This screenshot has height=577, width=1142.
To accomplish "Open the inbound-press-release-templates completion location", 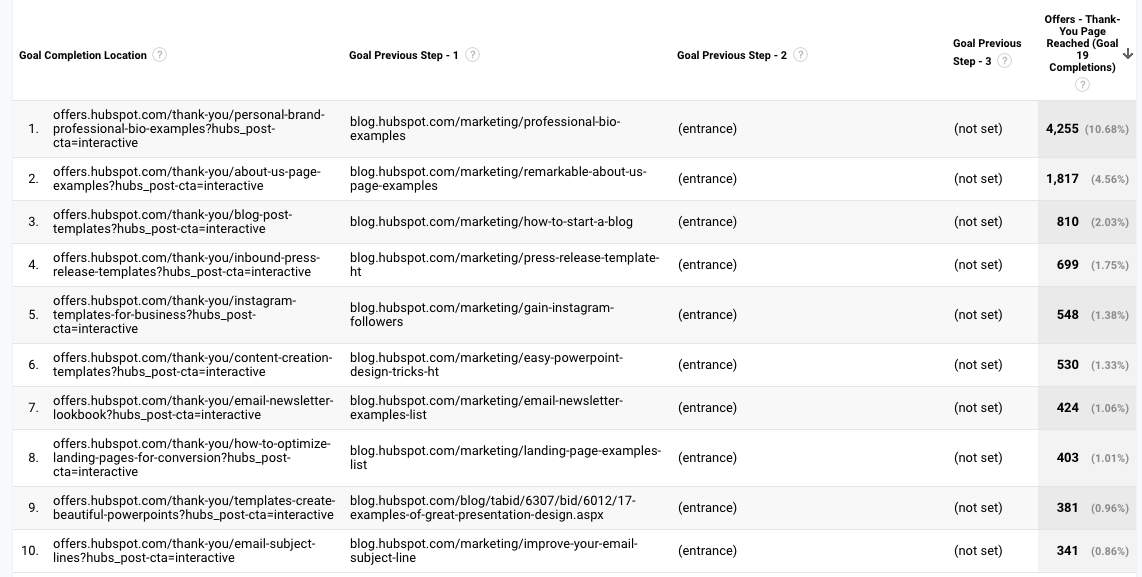I will [187, 265].
